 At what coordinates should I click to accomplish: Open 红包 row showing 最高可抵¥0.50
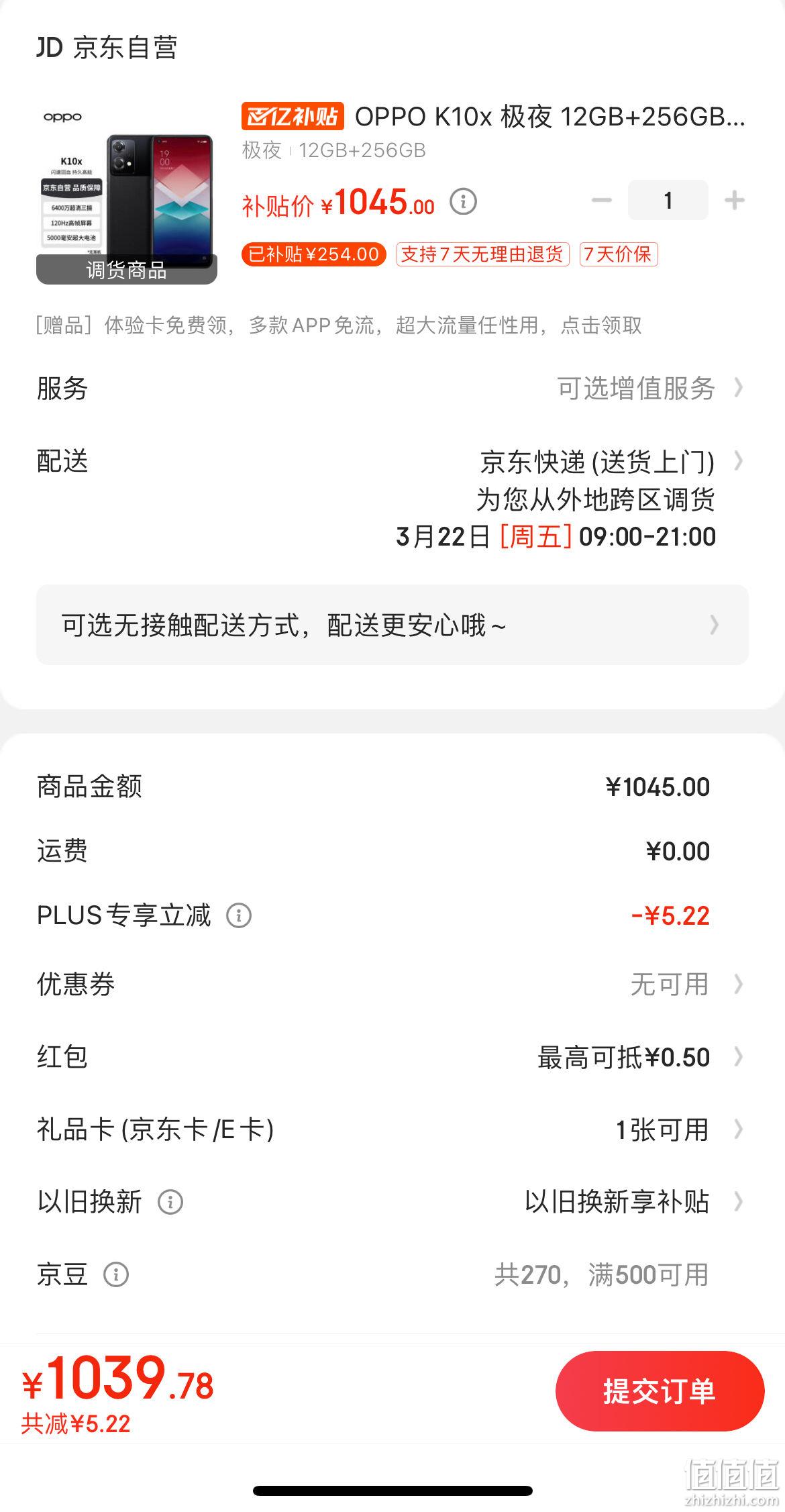pos(392,1057)
